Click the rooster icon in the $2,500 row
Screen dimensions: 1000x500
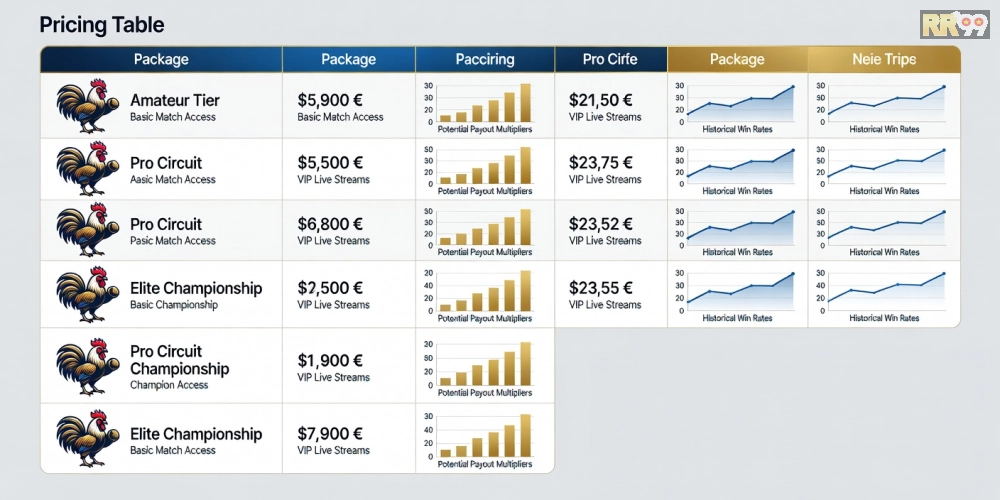(x=83, y=294)
